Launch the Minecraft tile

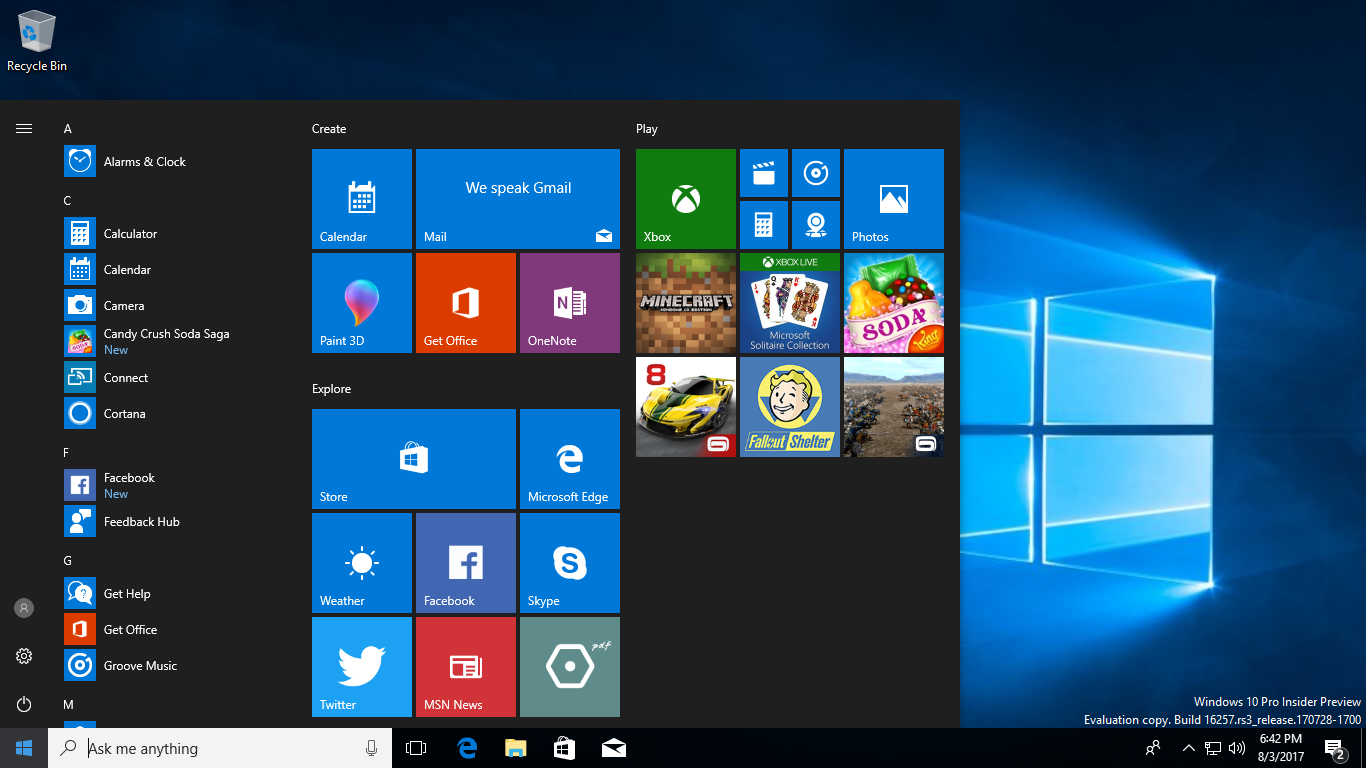click(x=686, y=303)
